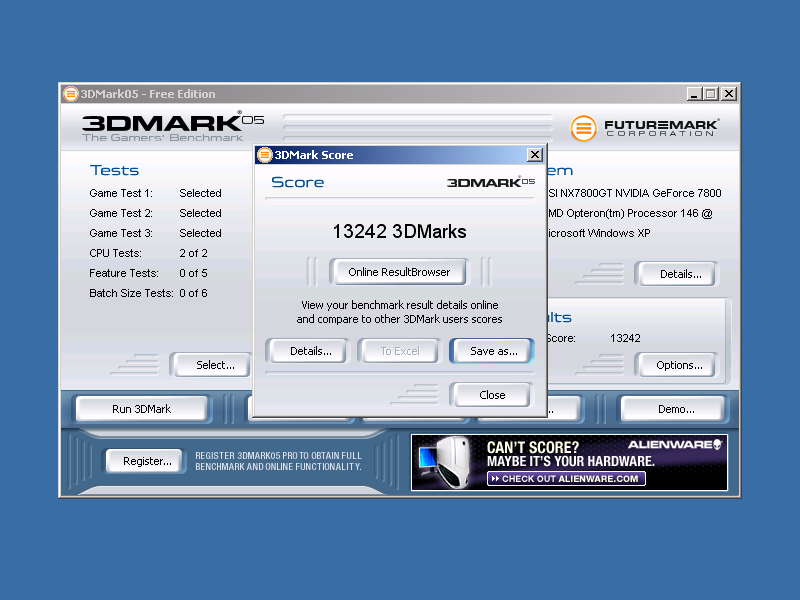Open the Alienware advertisement banner
Viewport: 800px width, 600px height.
569,462
